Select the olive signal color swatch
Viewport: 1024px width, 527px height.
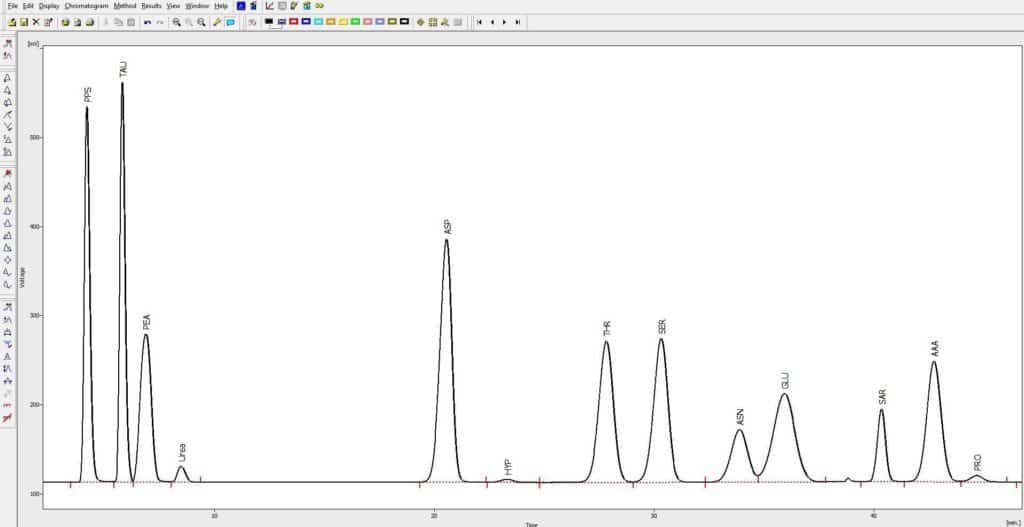[x=392, y=22]
